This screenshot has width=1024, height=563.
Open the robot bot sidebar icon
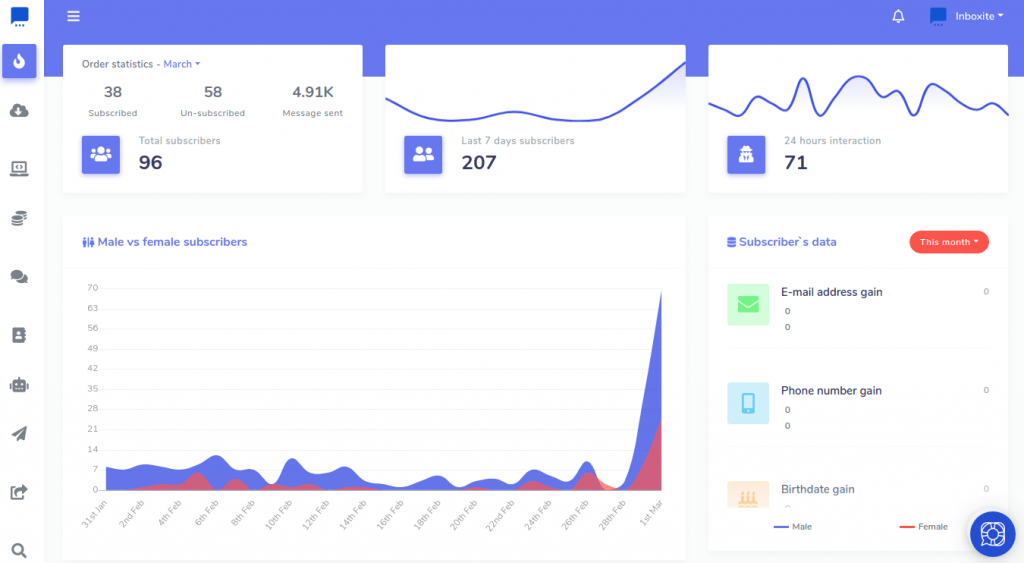[19, 385]
